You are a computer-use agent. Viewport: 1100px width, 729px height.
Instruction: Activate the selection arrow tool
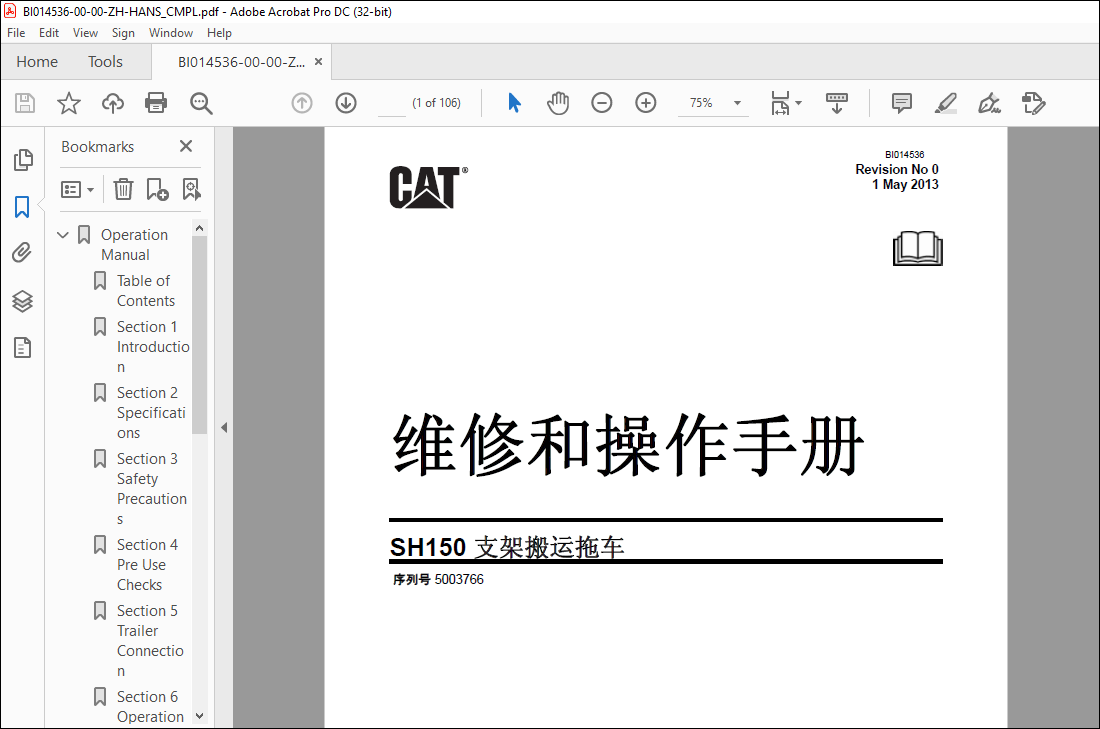(514, 103)
